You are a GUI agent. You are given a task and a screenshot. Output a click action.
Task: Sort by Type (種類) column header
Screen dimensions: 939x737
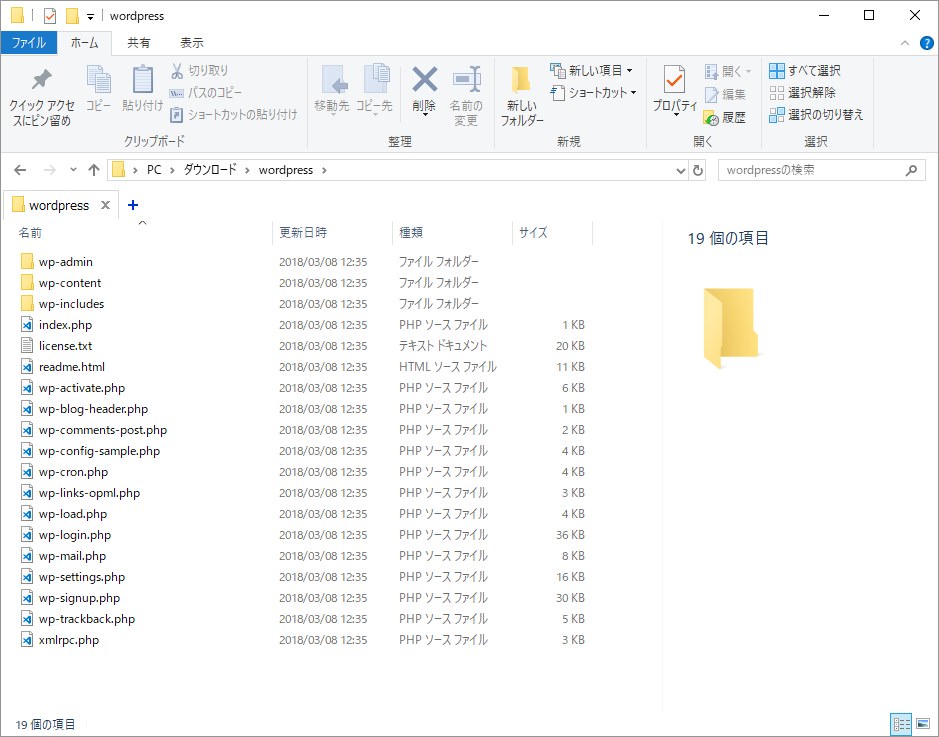click(x=453, y=232)
